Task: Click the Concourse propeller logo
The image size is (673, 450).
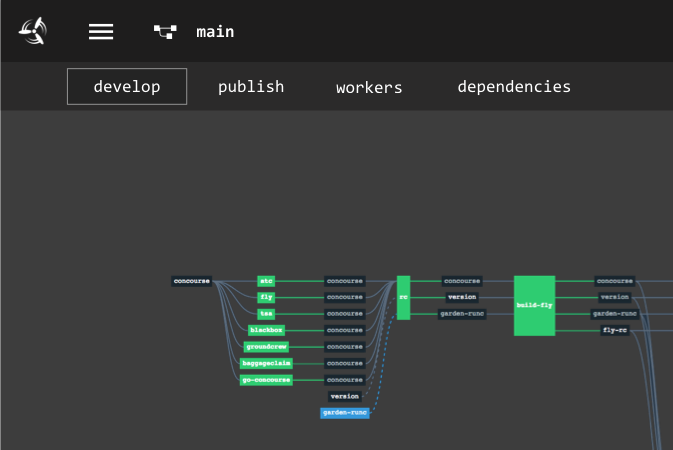Action: pos(33,31)
